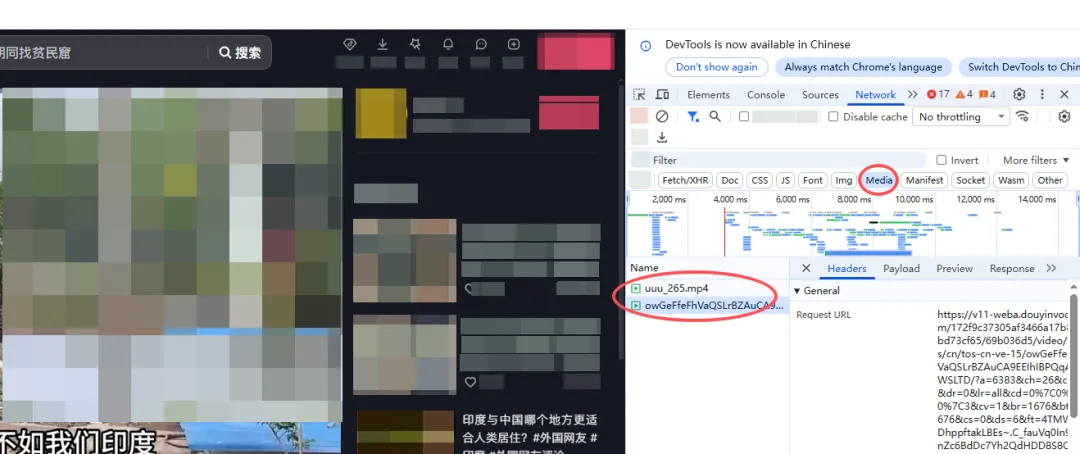The image size is (1080, 454).
Task: Open the Headers tab
Action: click(847, 268)
